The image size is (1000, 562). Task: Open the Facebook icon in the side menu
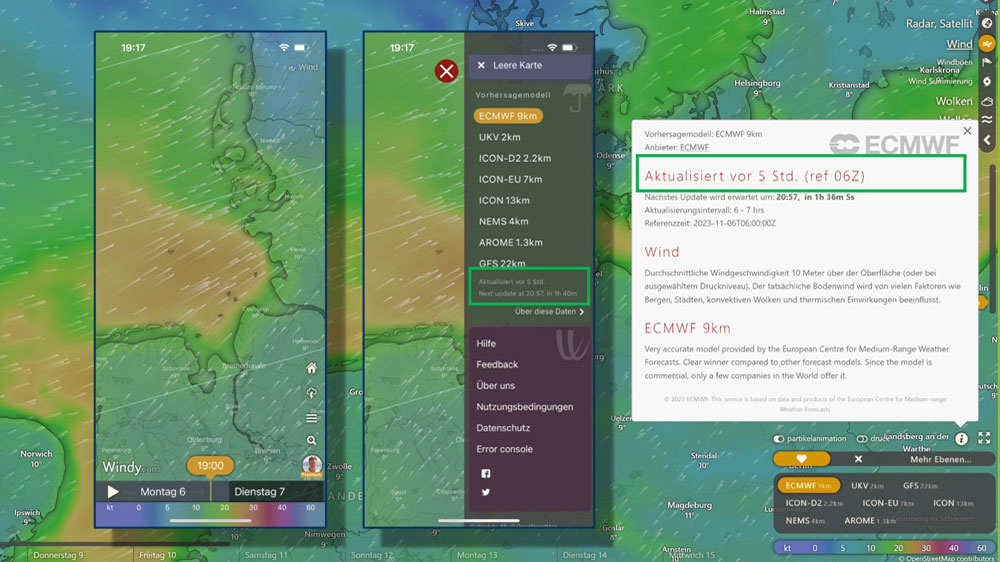pos(486,473)
